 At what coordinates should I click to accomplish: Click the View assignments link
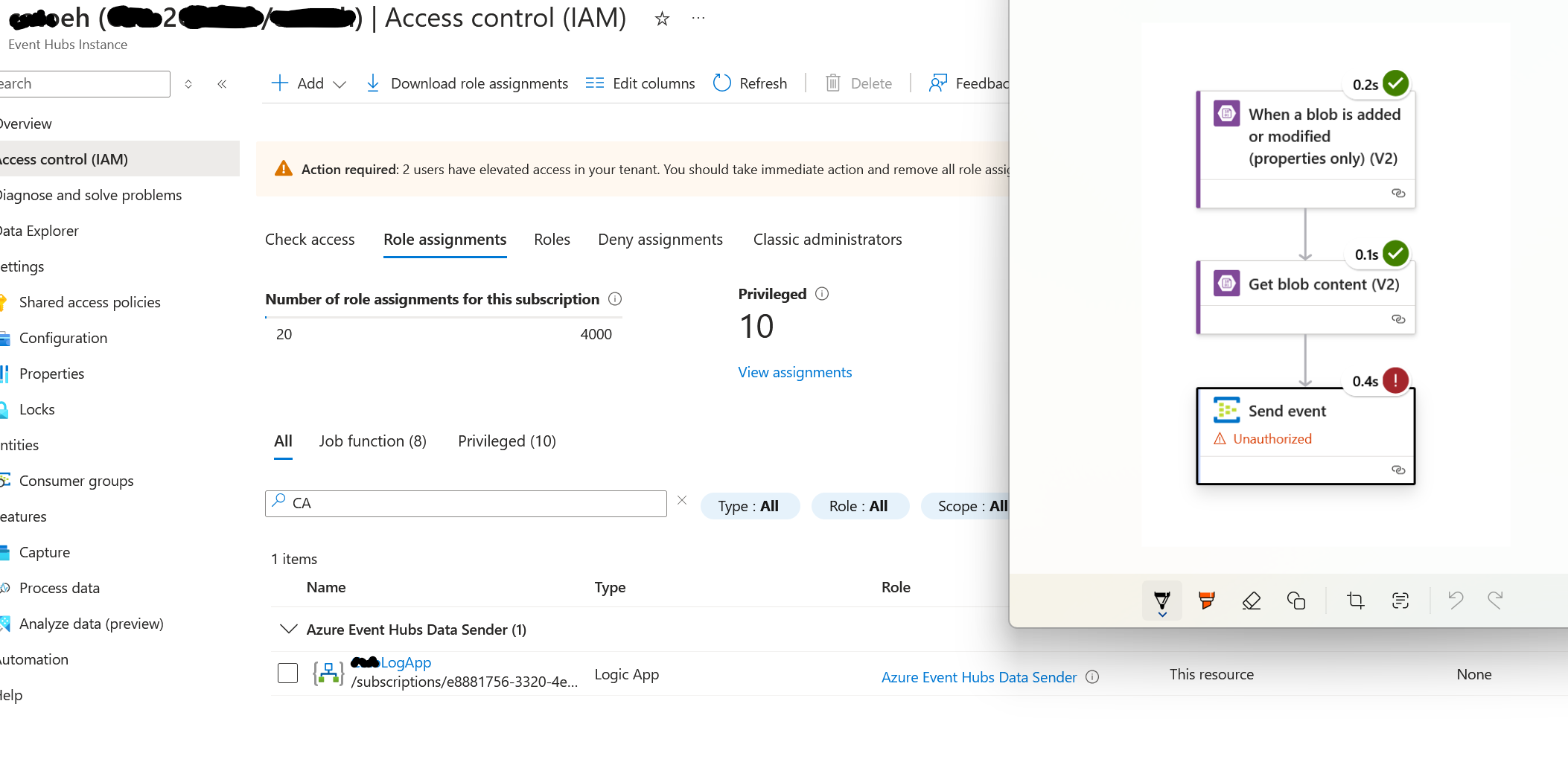click(x=794, y=372)
